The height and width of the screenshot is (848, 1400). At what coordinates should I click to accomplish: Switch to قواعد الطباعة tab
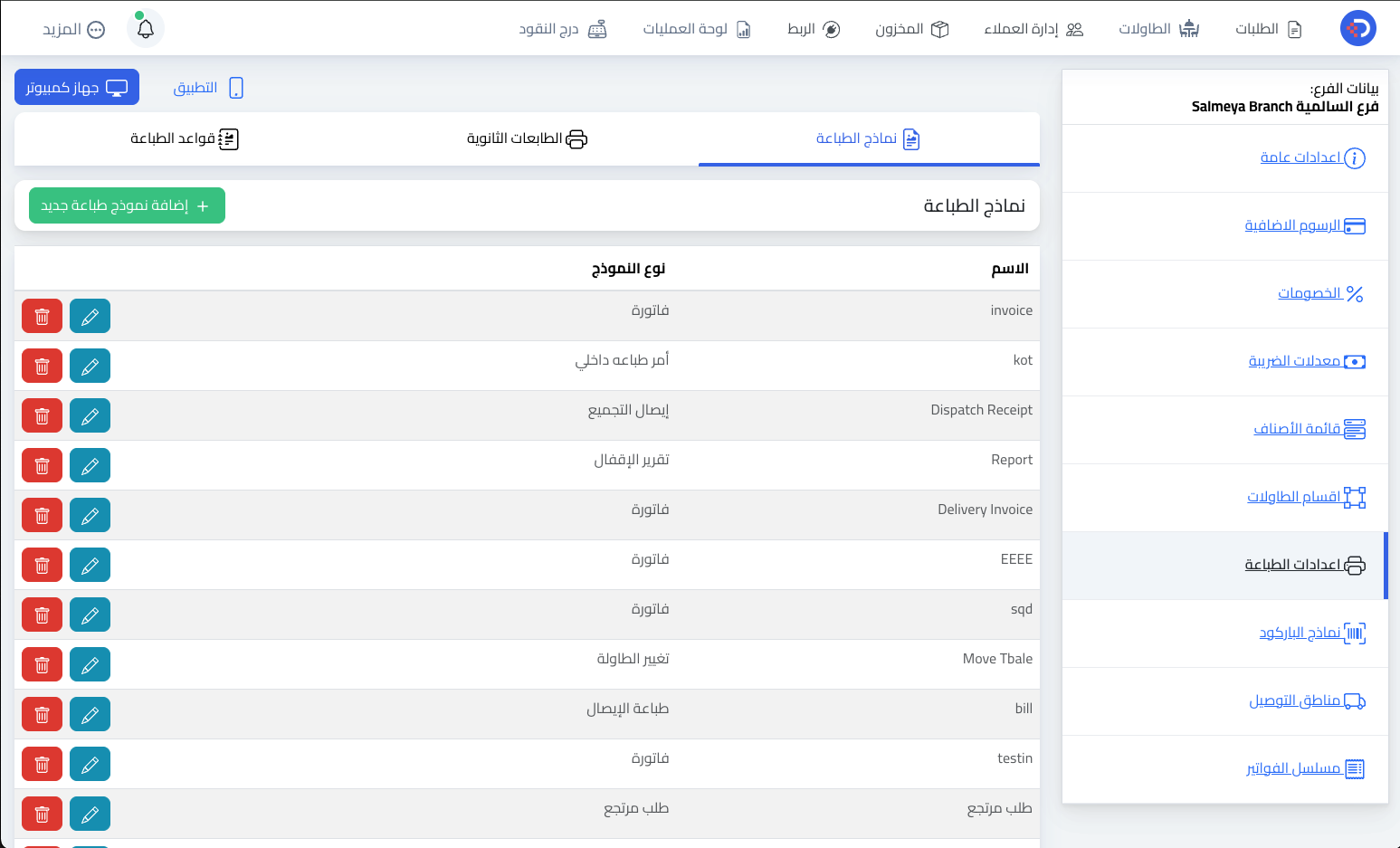pos(185,138)
